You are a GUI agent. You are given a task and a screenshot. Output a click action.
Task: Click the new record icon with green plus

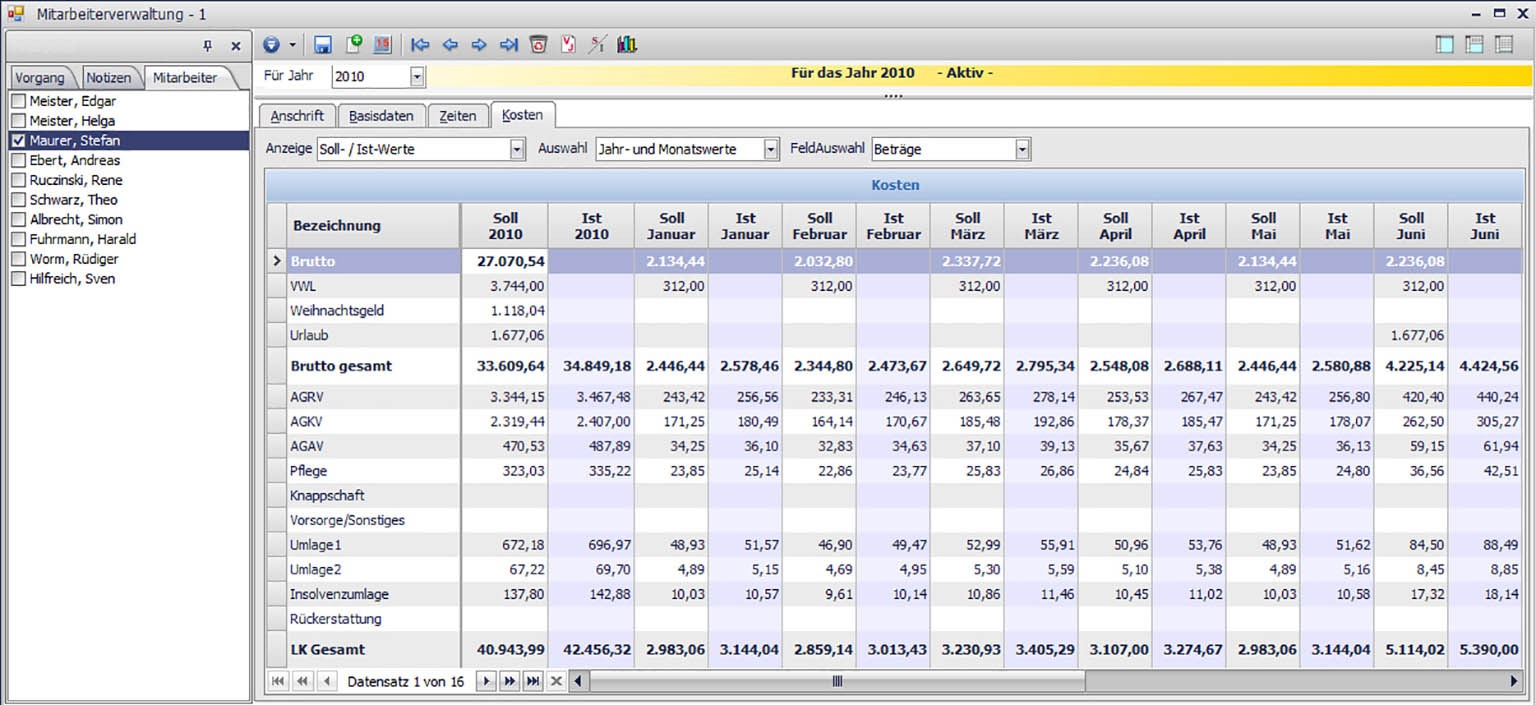[x=353, y=45]
